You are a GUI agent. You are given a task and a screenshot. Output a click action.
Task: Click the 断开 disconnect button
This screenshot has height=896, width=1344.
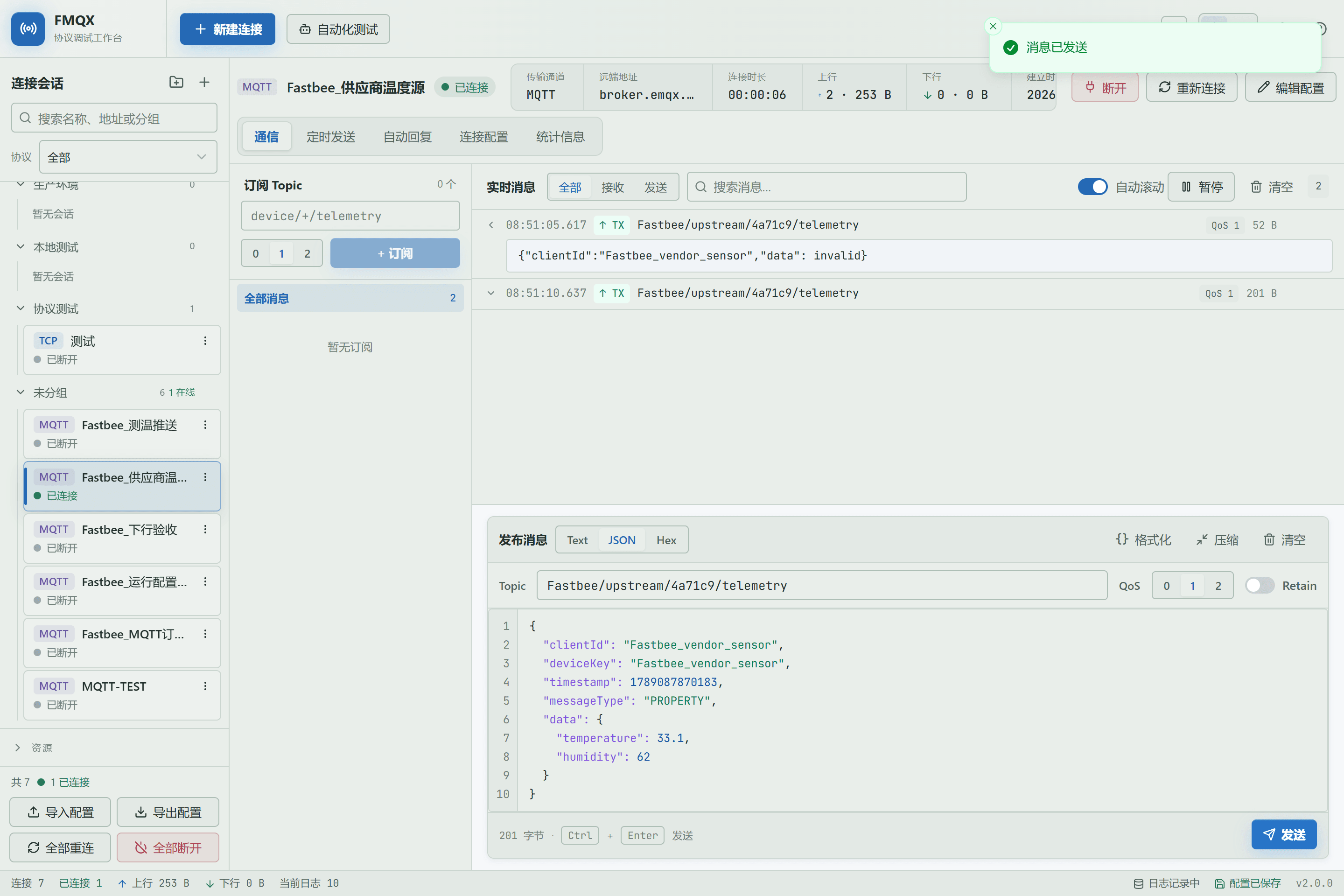[x=1105, y=87]
